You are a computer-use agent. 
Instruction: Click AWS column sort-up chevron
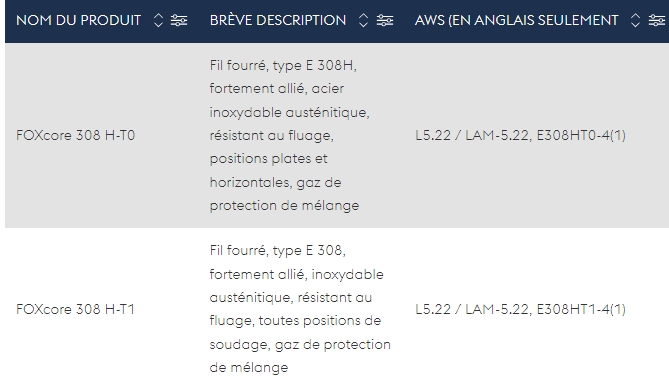(635, 16)
